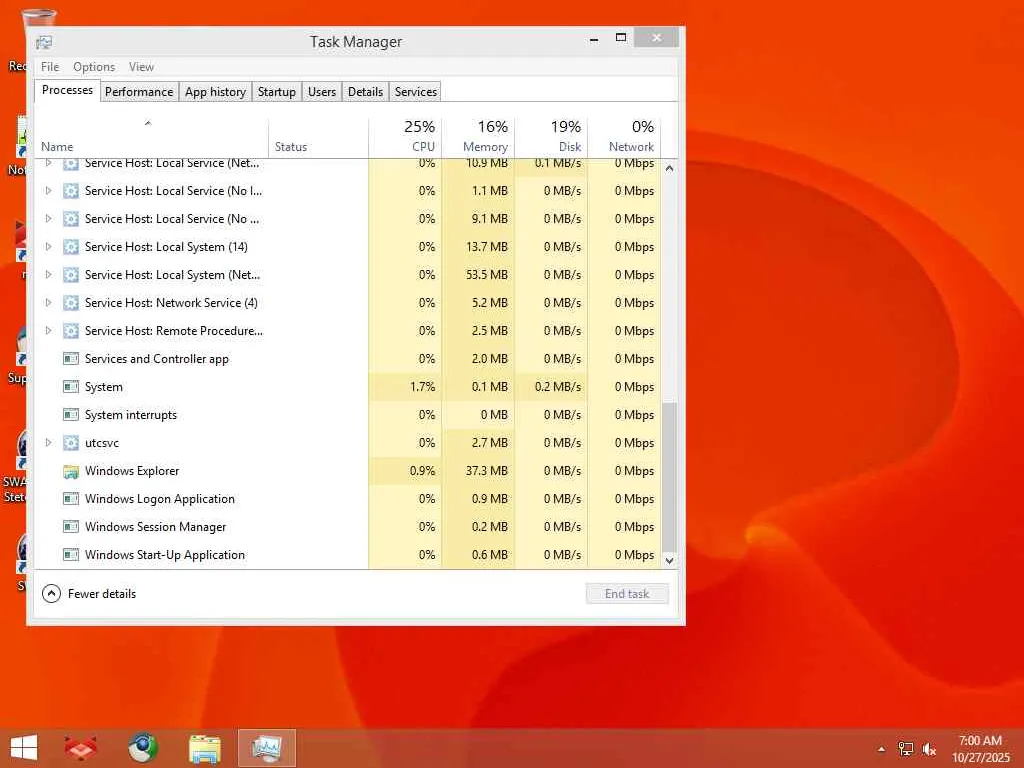
Task: Switch to the Services tab
Action: coord(415,92)
